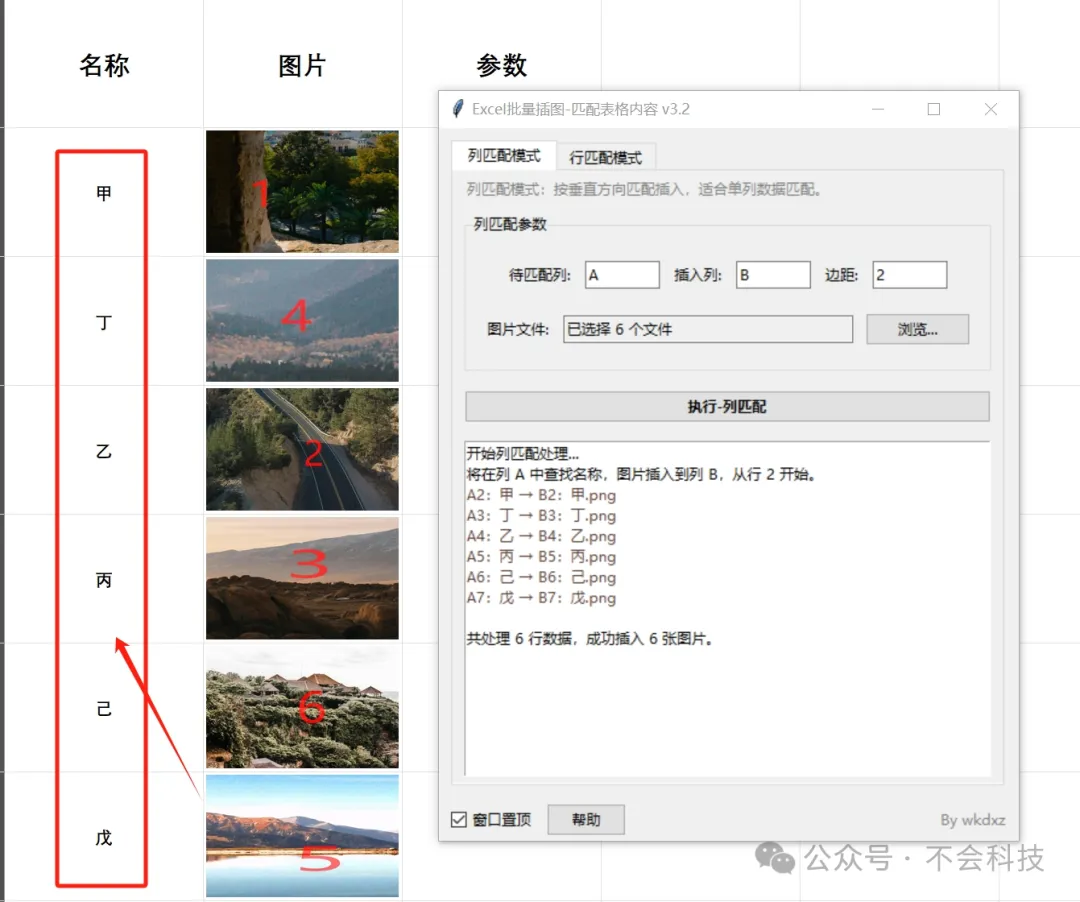Click the By wkdxz credit text
Viewport: 1080px width, 902px height.
click(973, 820)
